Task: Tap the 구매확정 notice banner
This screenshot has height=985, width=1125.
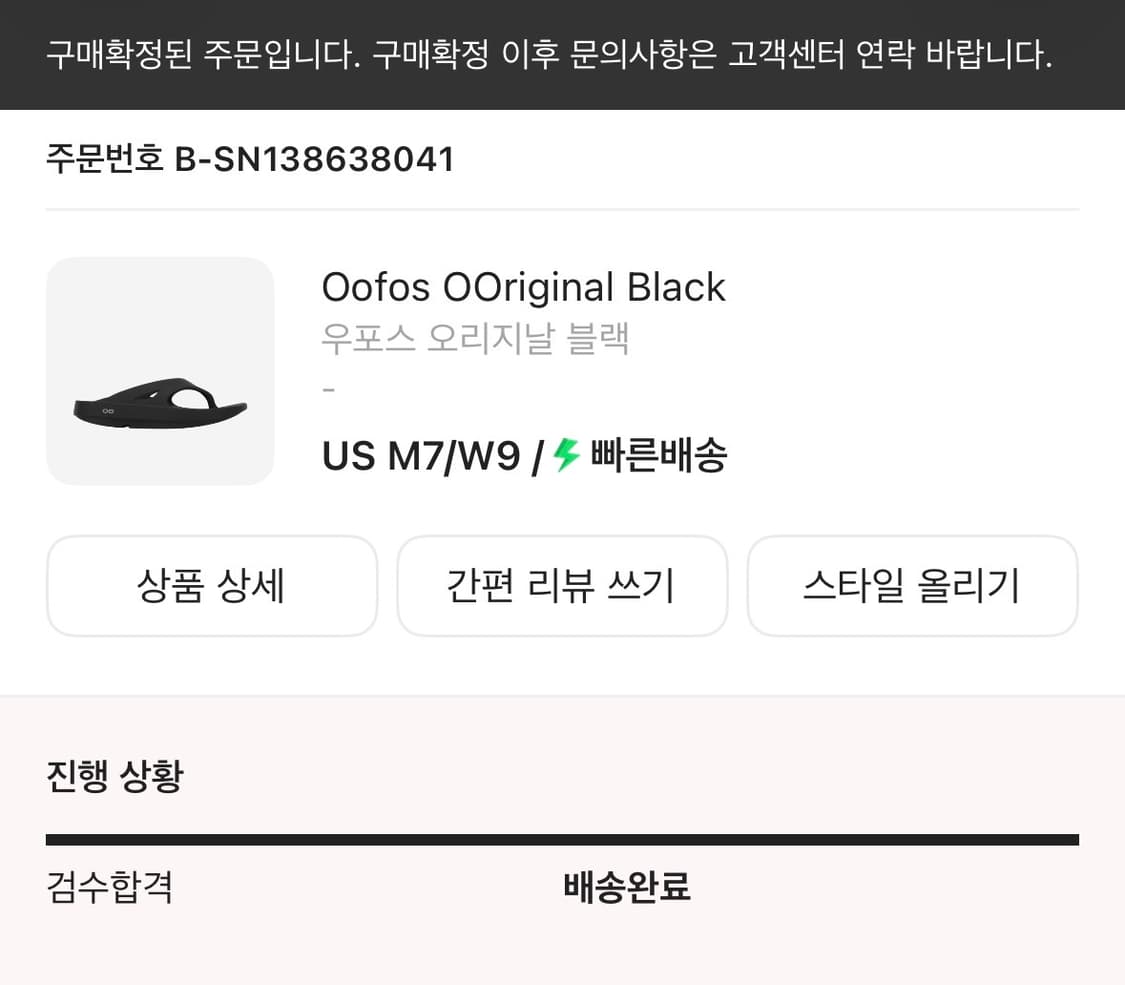Action: [x=549, y=55]
